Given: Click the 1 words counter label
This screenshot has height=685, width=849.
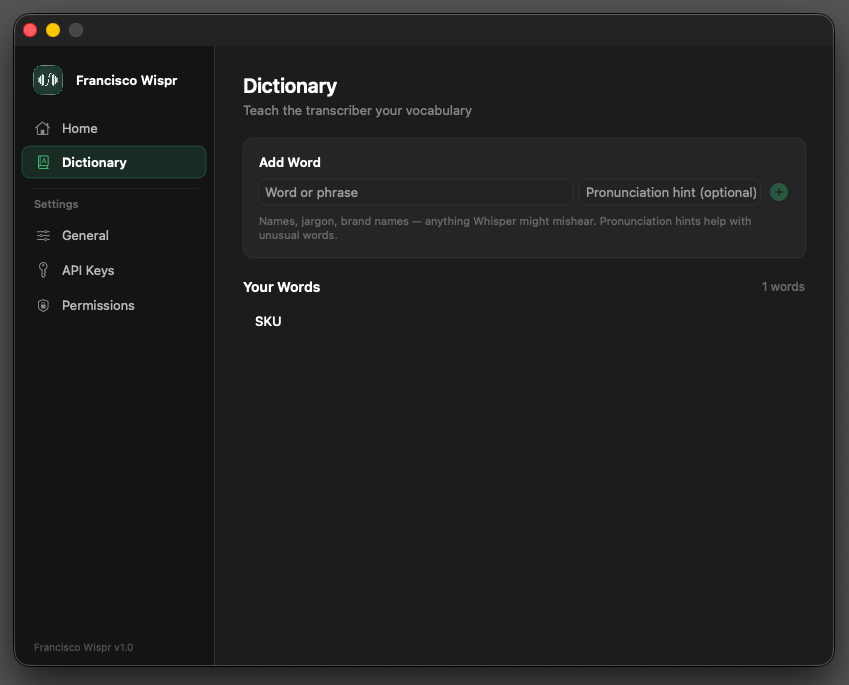Looking at the screenshot, I should click(x=783, y=286).
